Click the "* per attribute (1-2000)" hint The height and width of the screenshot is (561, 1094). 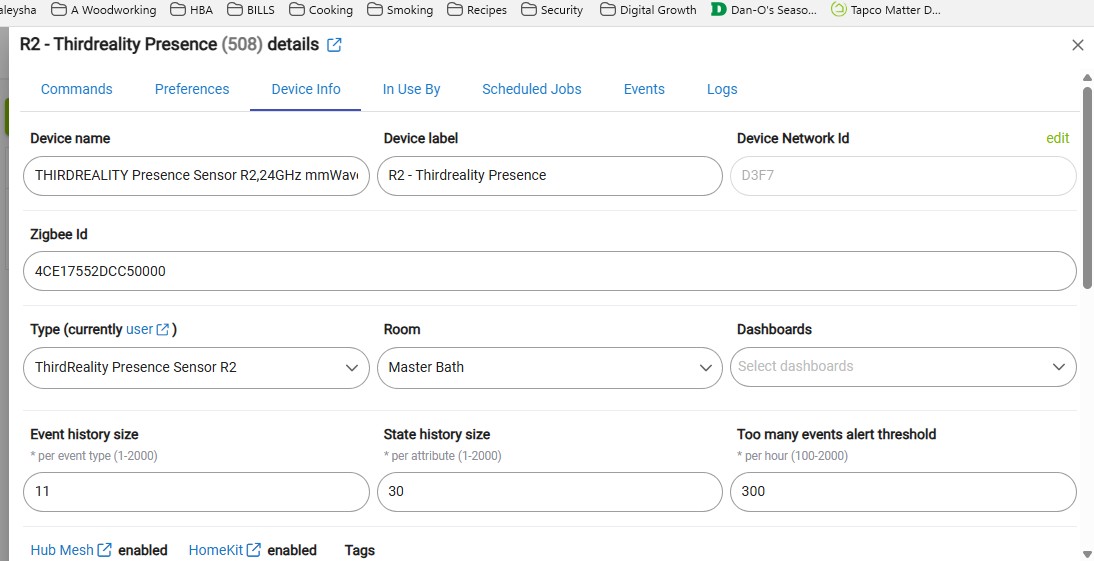pyautogui.click(x=442, y=456)
